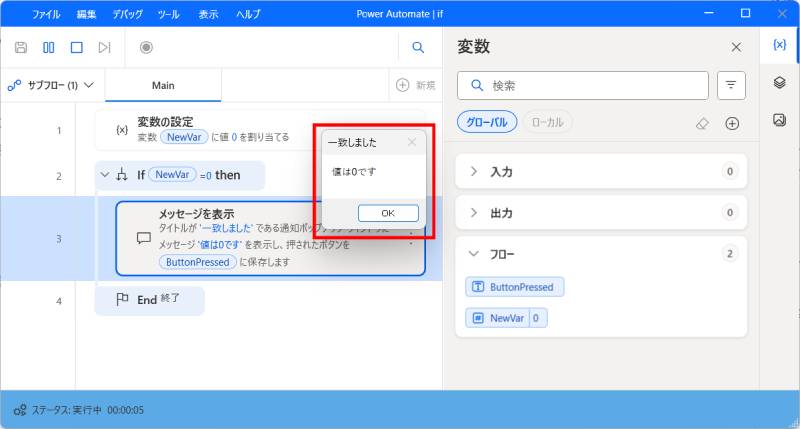Toggle the グローバル variable scope
The width and height of the screenshot is (800, 429).
point(487,123)
